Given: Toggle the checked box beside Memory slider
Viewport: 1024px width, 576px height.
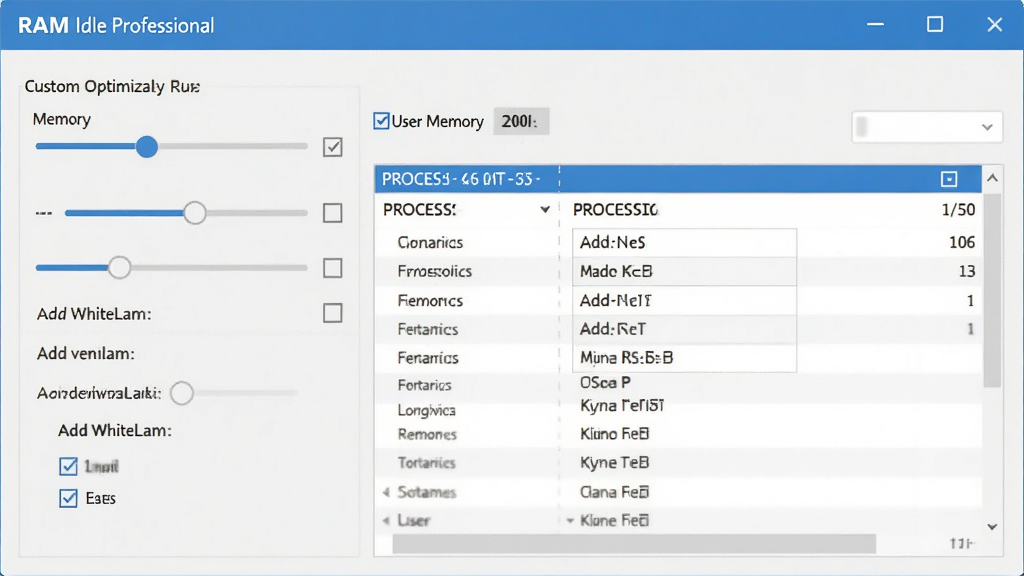Looking at the screenshot, I should (332, 147).
